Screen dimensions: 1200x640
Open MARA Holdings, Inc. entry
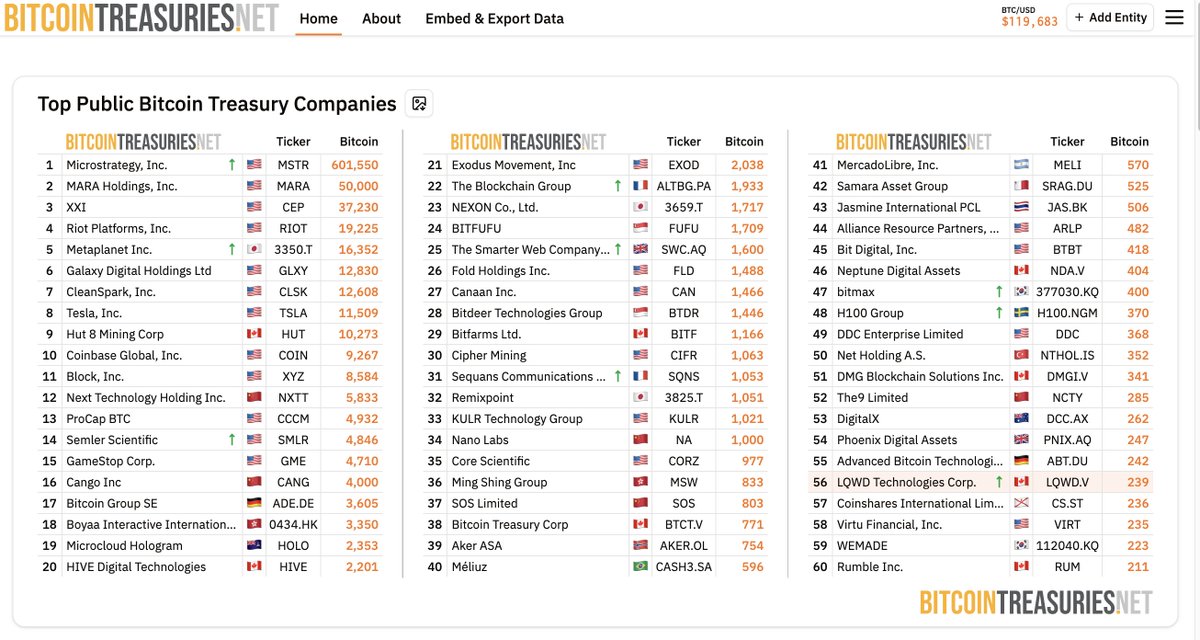tap(122, 186)
